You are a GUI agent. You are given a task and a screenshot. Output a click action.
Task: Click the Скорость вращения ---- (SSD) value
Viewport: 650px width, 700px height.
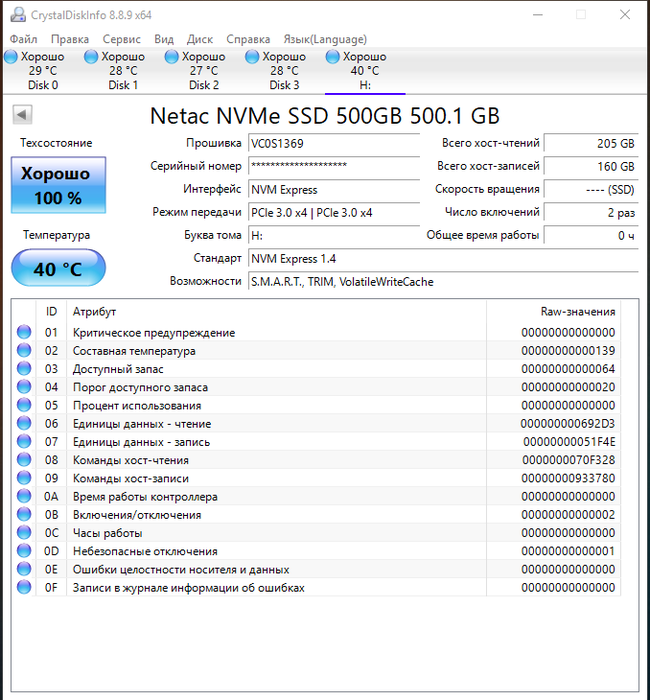(591, 190)
